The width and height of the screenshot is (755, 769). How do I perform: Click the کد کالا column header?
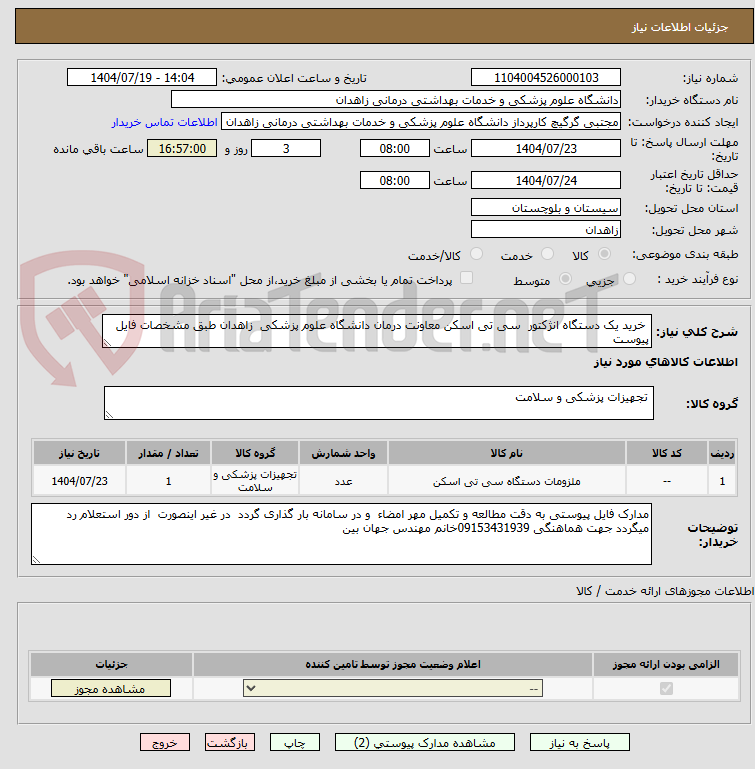pos(667,453)
